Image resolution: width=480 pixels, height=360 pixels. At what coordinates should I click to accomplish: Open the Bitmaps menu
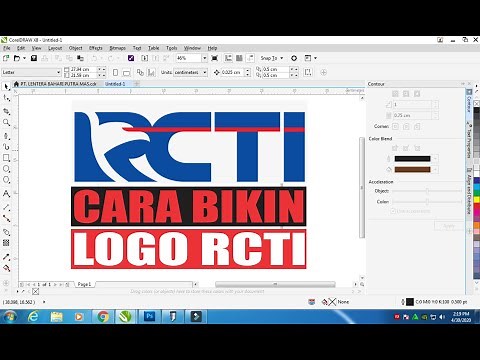pos(118,48)
